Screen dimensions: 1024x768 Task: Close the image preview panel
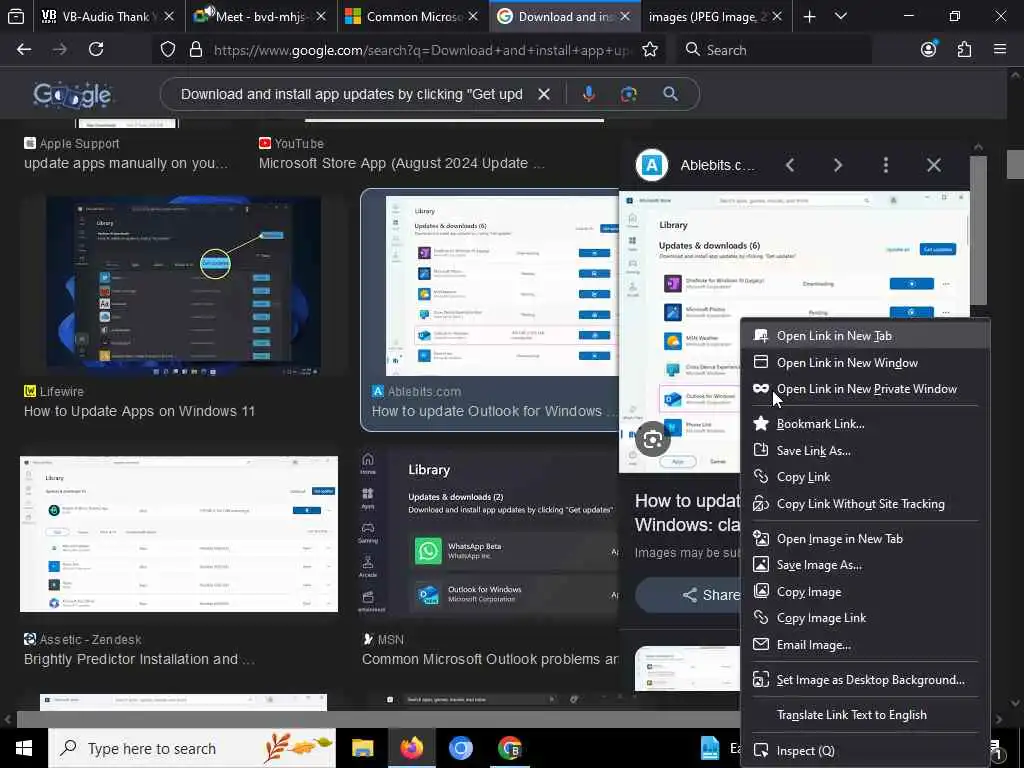click(x=934, y=165)
